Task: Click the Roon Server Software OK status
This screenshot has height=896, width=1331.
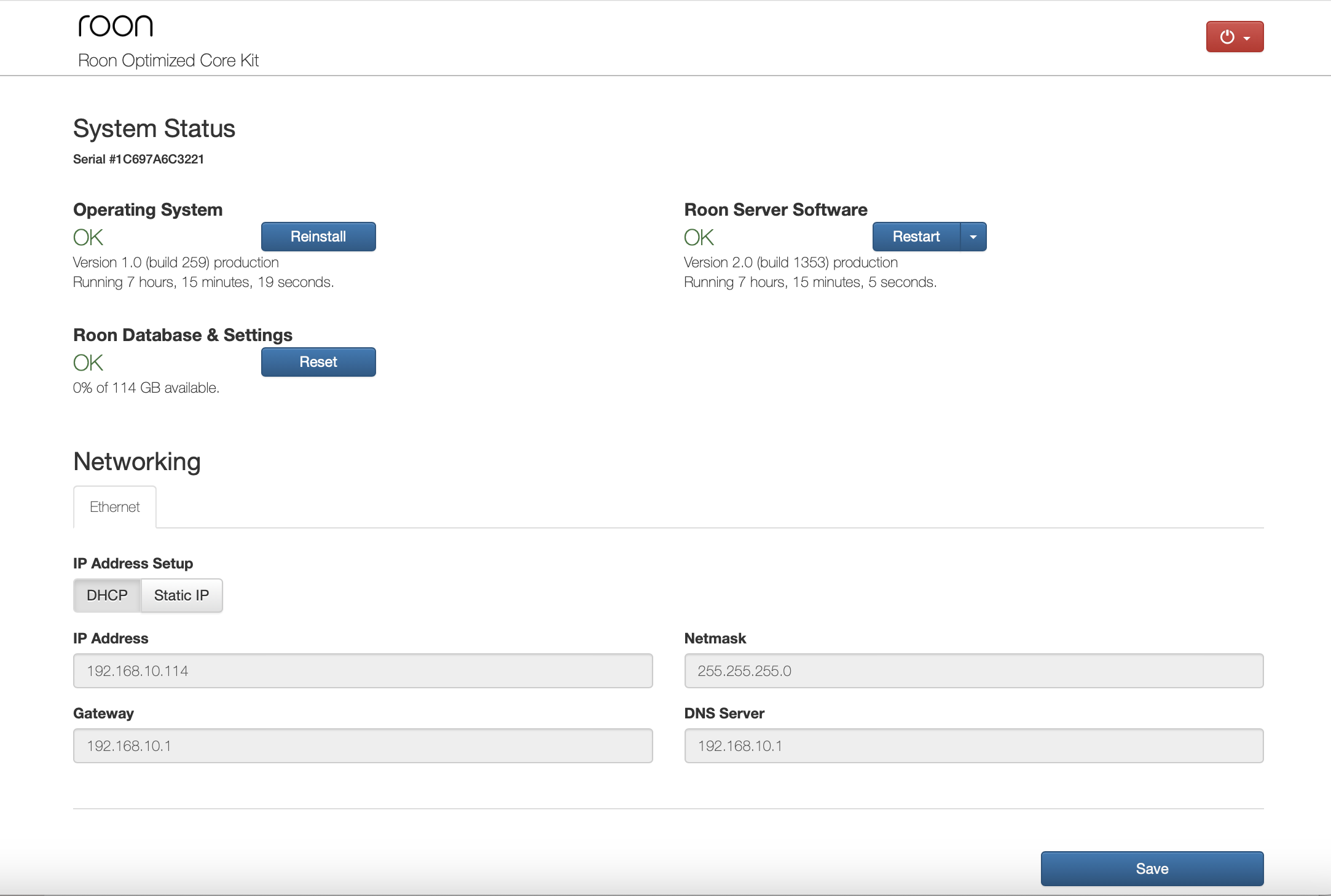Action: [x=699, y=238]
